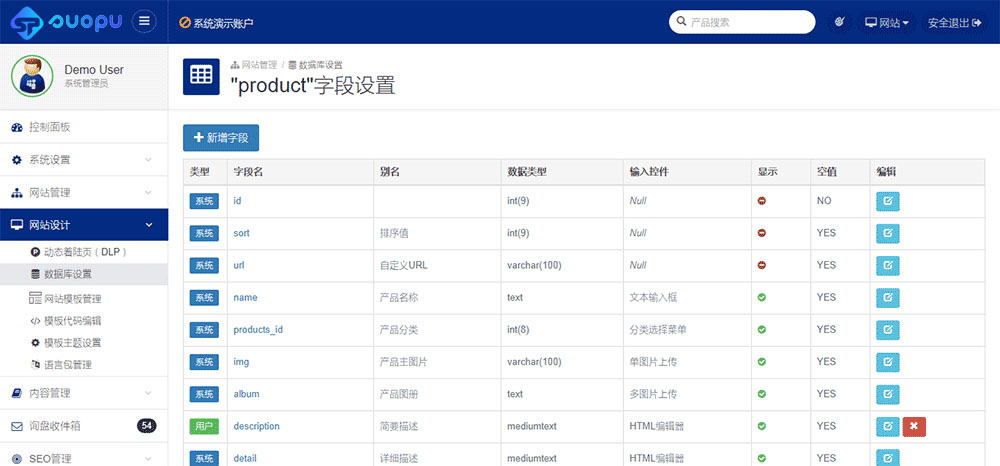Click the red display status for url
The image size is (1000, 466).
[x=762, y=265]
